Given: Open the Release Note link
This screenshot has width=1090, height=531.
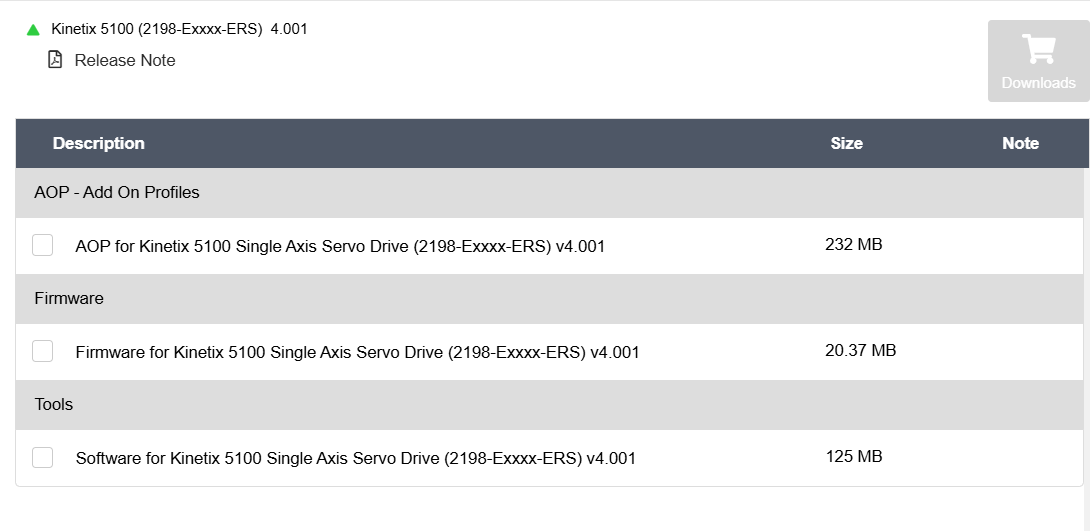Looking at the screenshot, I should [125, 60].
